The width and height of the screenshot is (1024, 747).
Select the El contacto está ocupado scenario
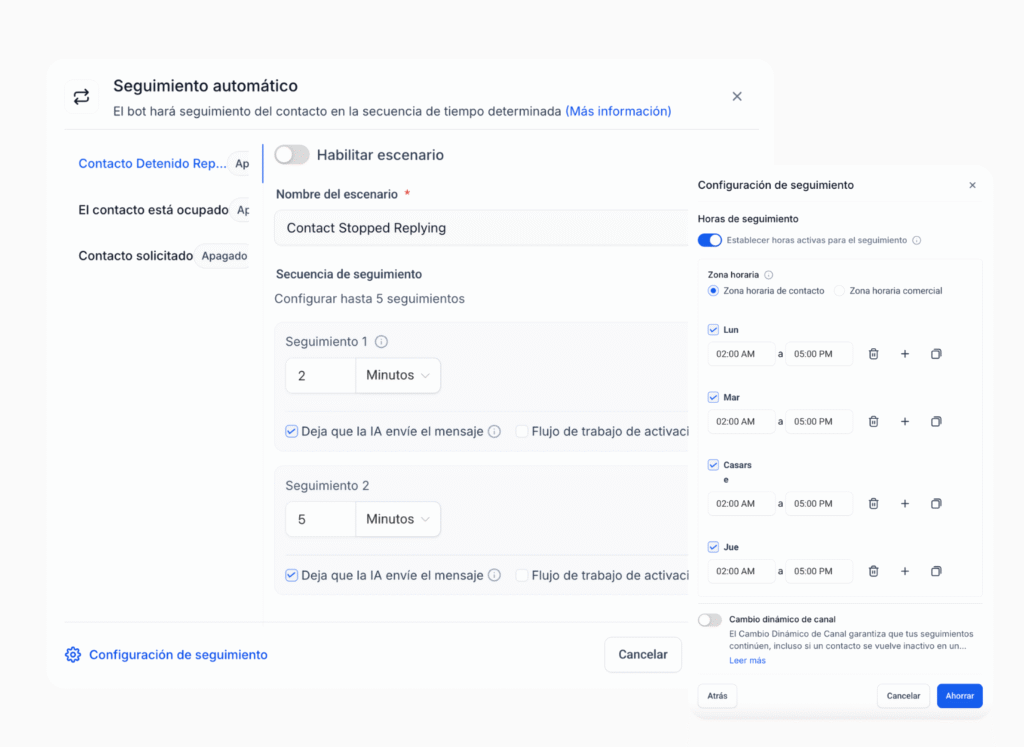[x=153, y=210]
